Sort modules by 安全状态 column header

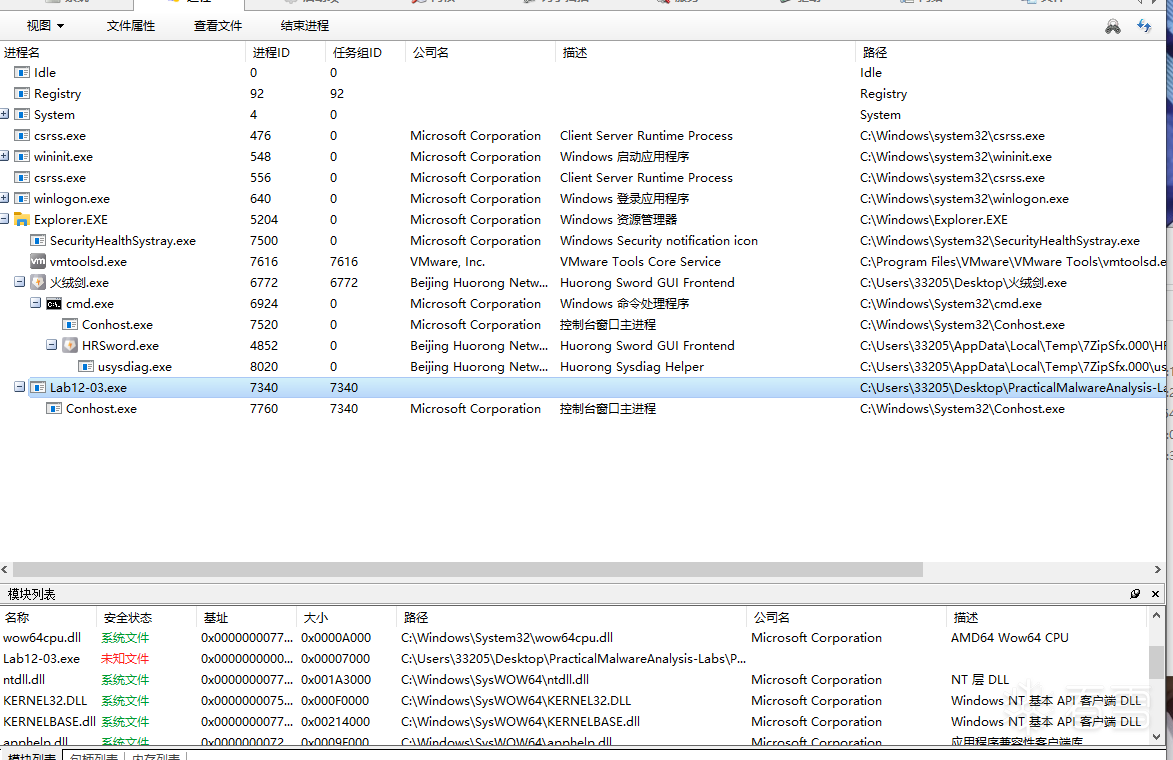point(147,618)
